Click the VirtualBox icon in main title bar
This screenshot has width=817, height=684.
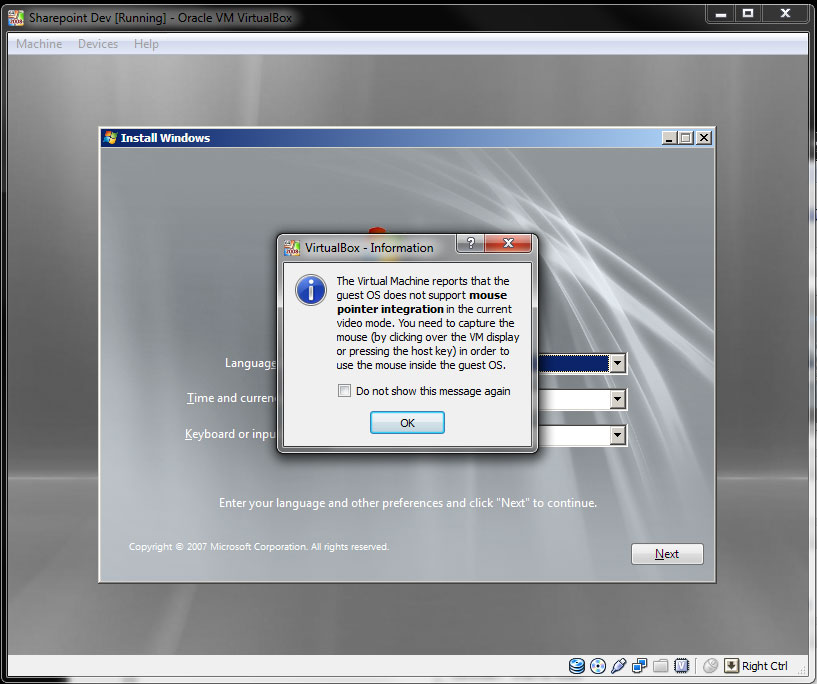point(16,18)
